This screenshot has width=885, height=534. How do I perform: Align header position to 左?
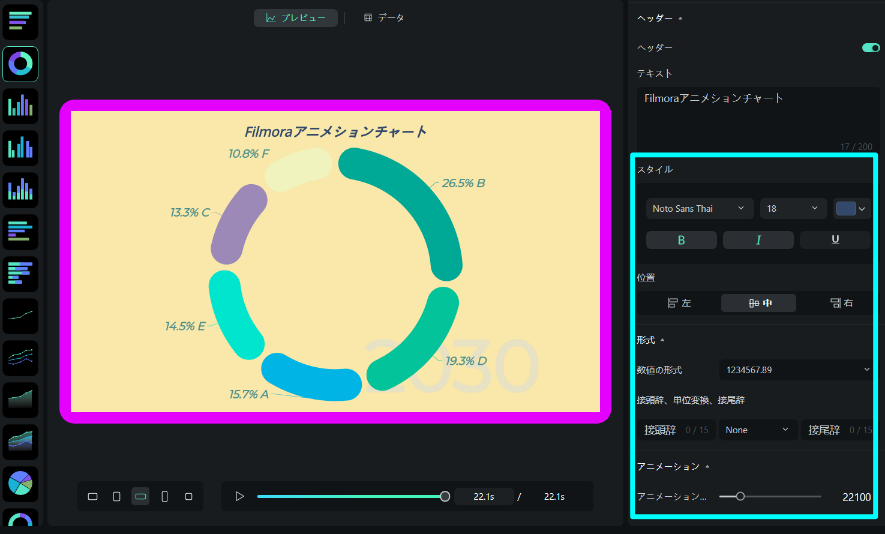coord(679,303)
